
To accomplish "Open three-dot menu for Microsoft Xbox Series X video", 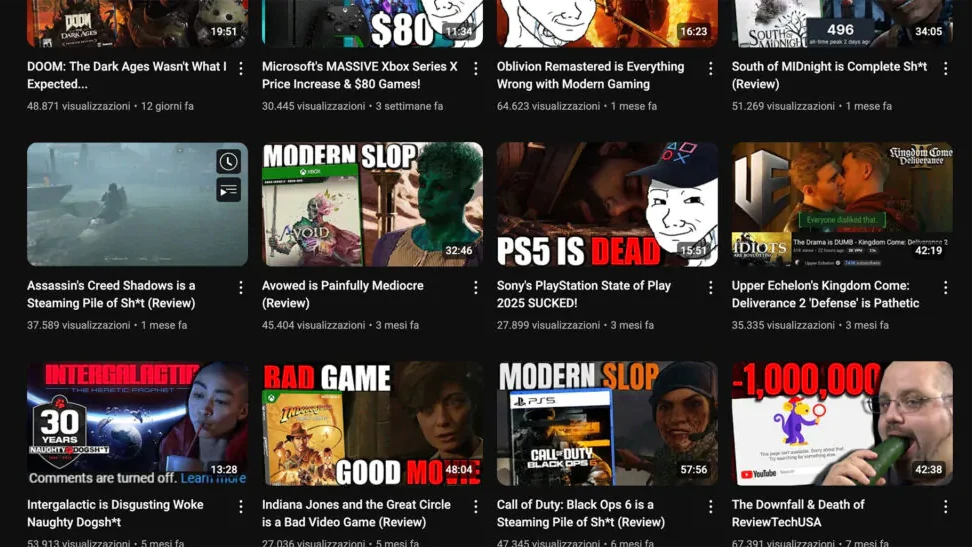I will pos(476,69).
